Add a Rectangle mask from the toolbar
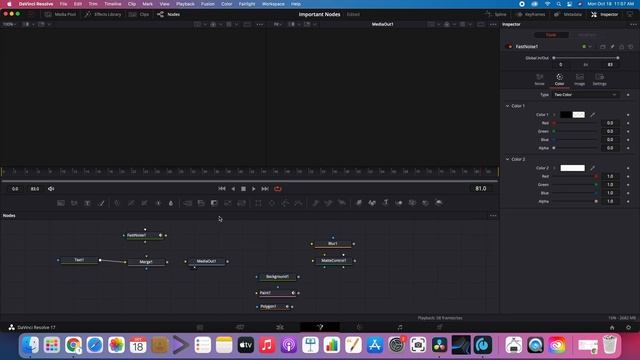 (x=258, y=203)
